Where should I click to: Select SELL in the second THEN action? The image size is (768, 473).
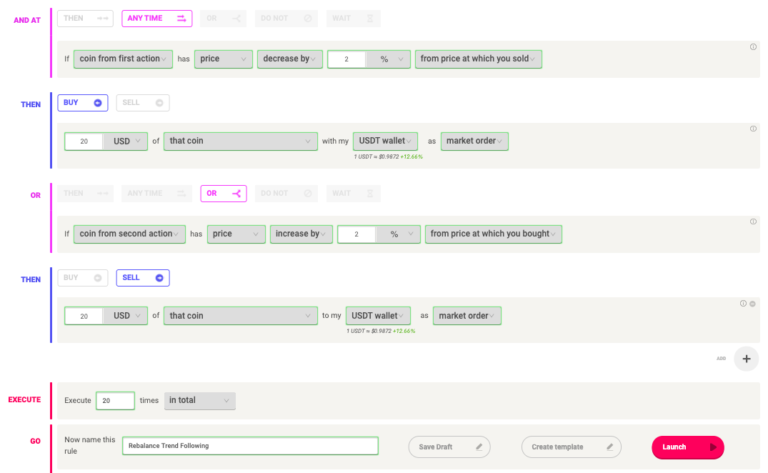[143, 278]
